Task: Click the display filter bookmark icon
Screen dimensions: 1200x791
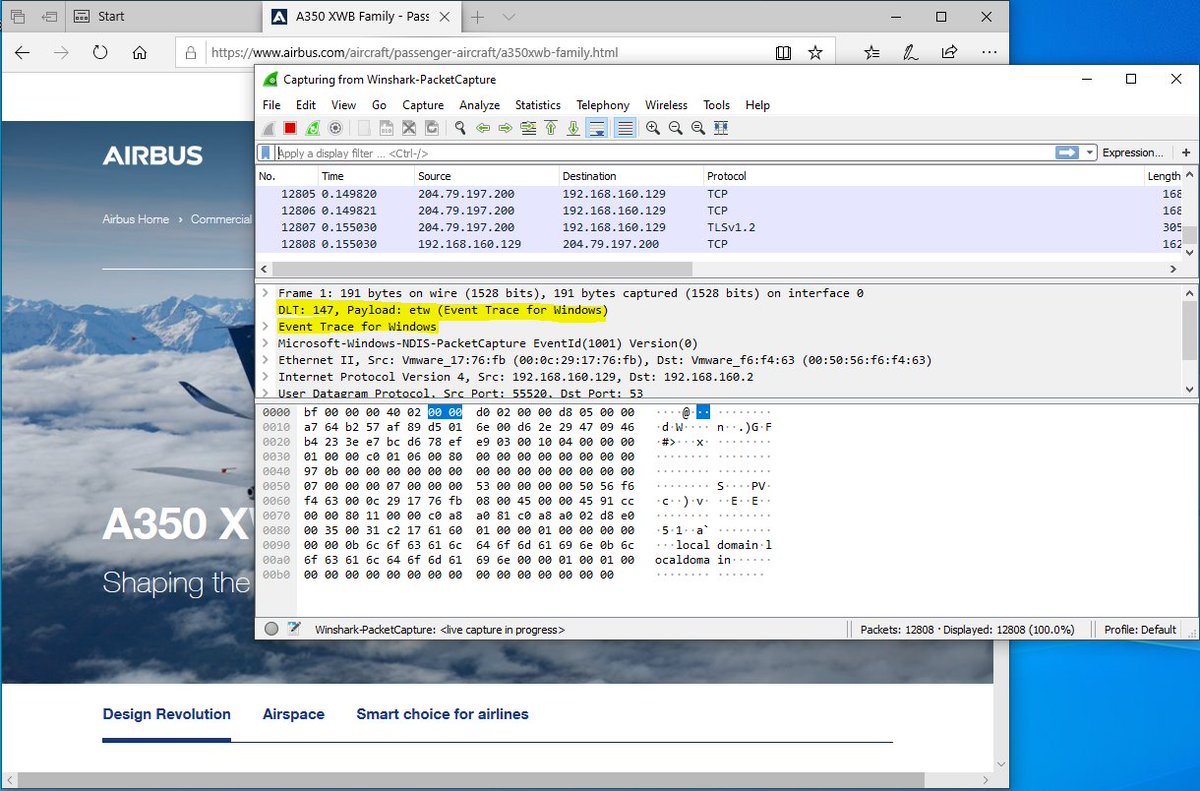Action: pos(266,153)
